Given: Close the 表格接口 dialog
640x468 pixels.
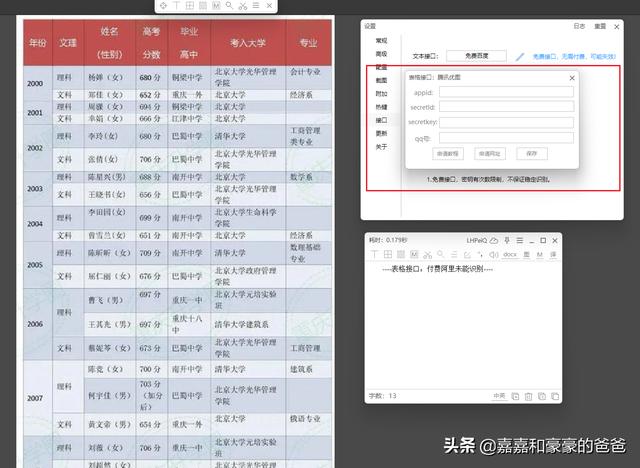Looking at the screenshot, I should pyautogui.click(x=572, y=78).
